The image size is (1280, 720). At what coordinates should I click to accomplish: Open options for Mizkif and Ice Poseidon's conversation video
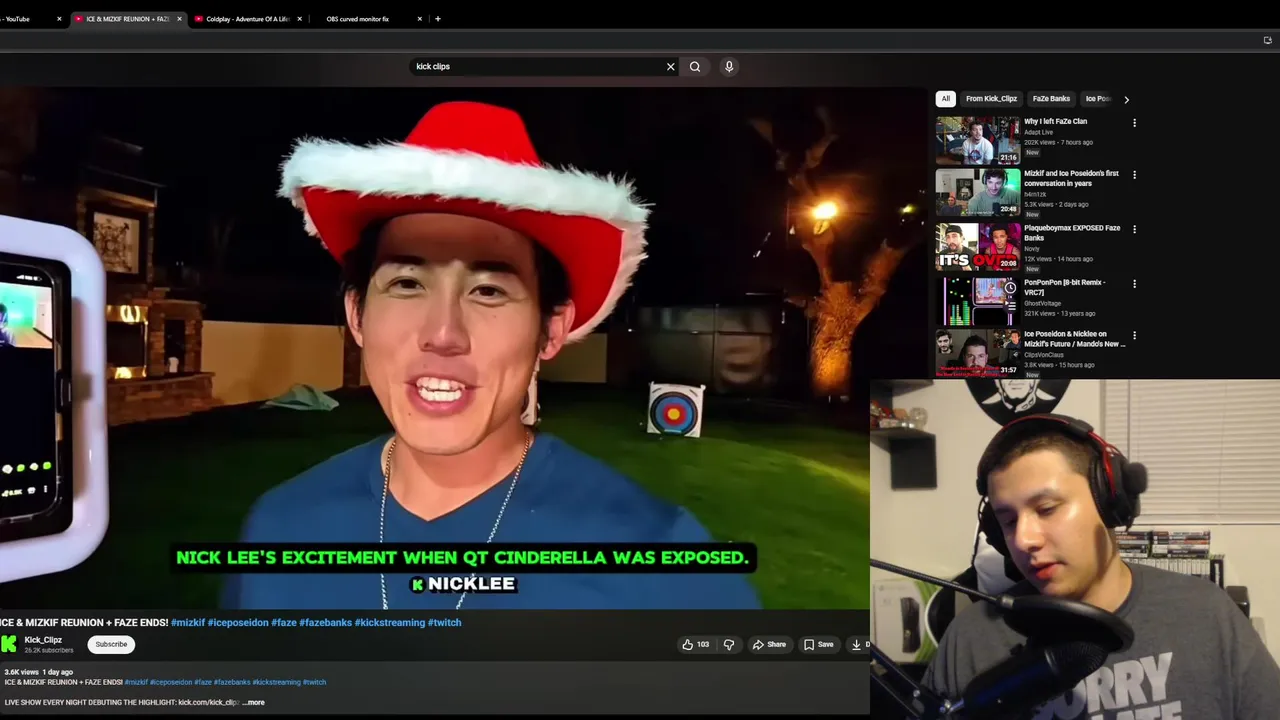(1134, 175)
